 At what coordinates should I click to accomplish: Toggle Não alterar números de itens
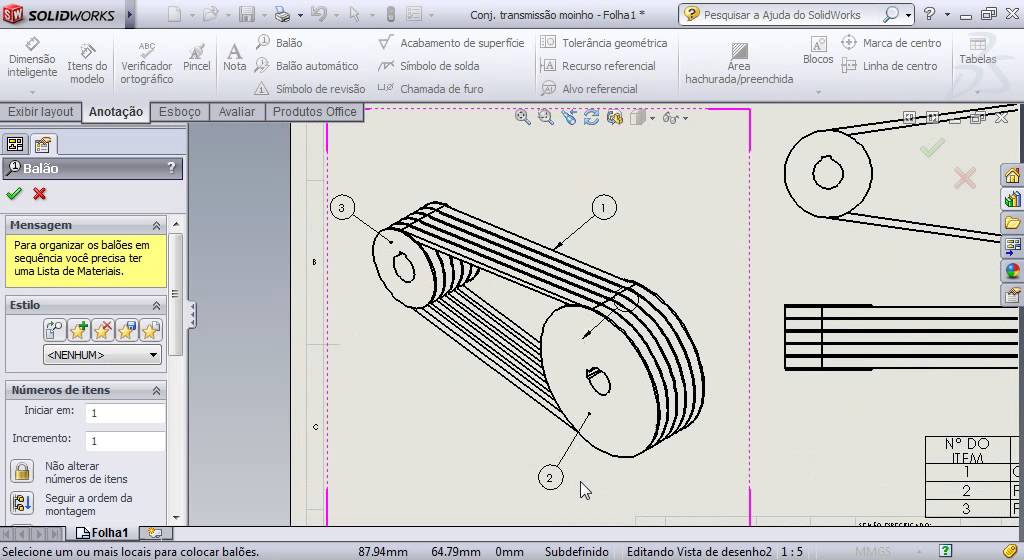point(22,472)
